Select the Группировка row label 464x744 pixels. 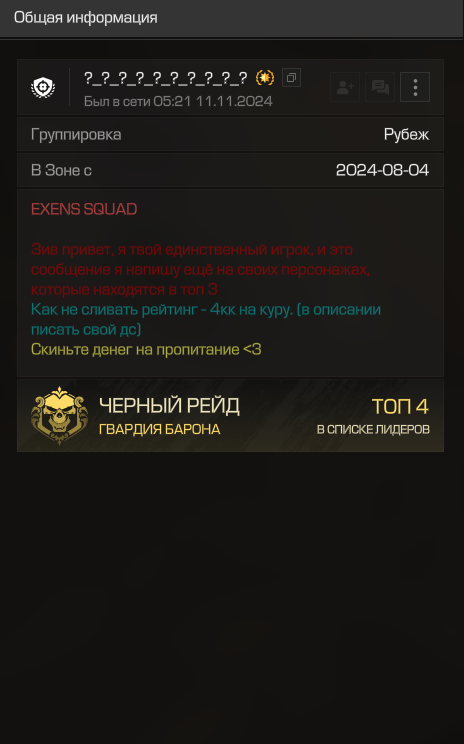pyautogui.click(x=76, y=135)
